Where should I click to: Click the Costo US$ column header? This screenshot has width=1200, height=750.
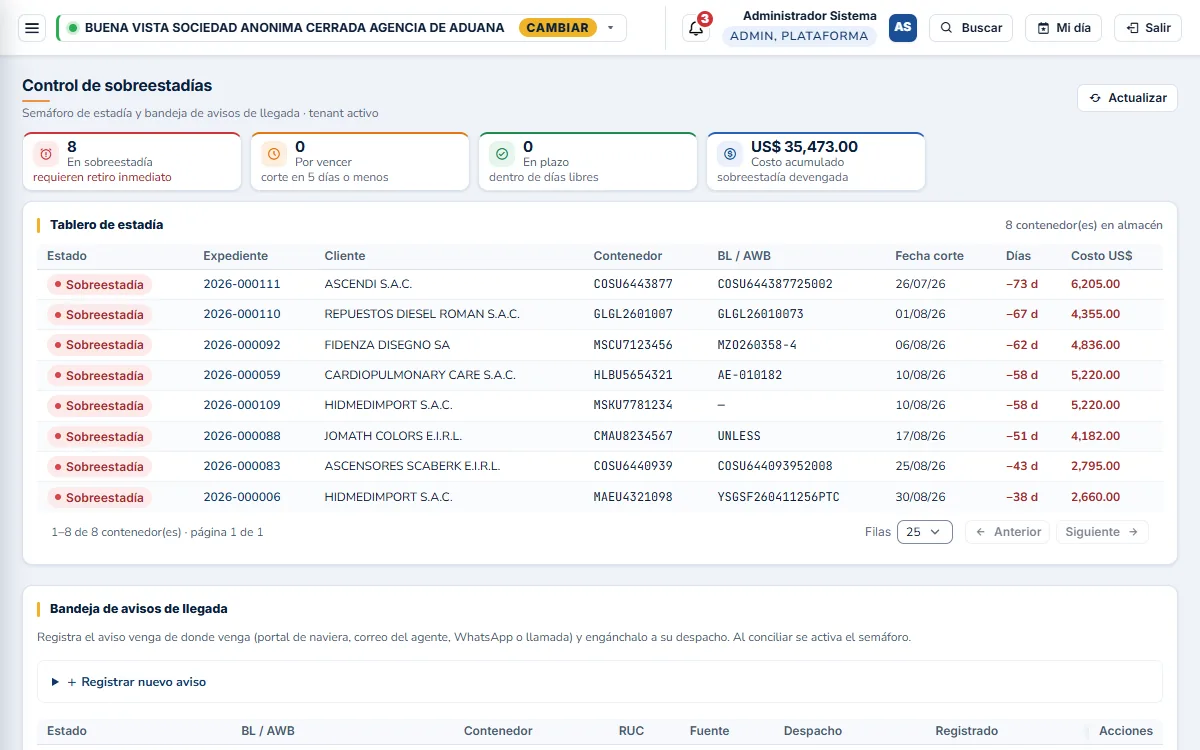tap(1101, 256)
